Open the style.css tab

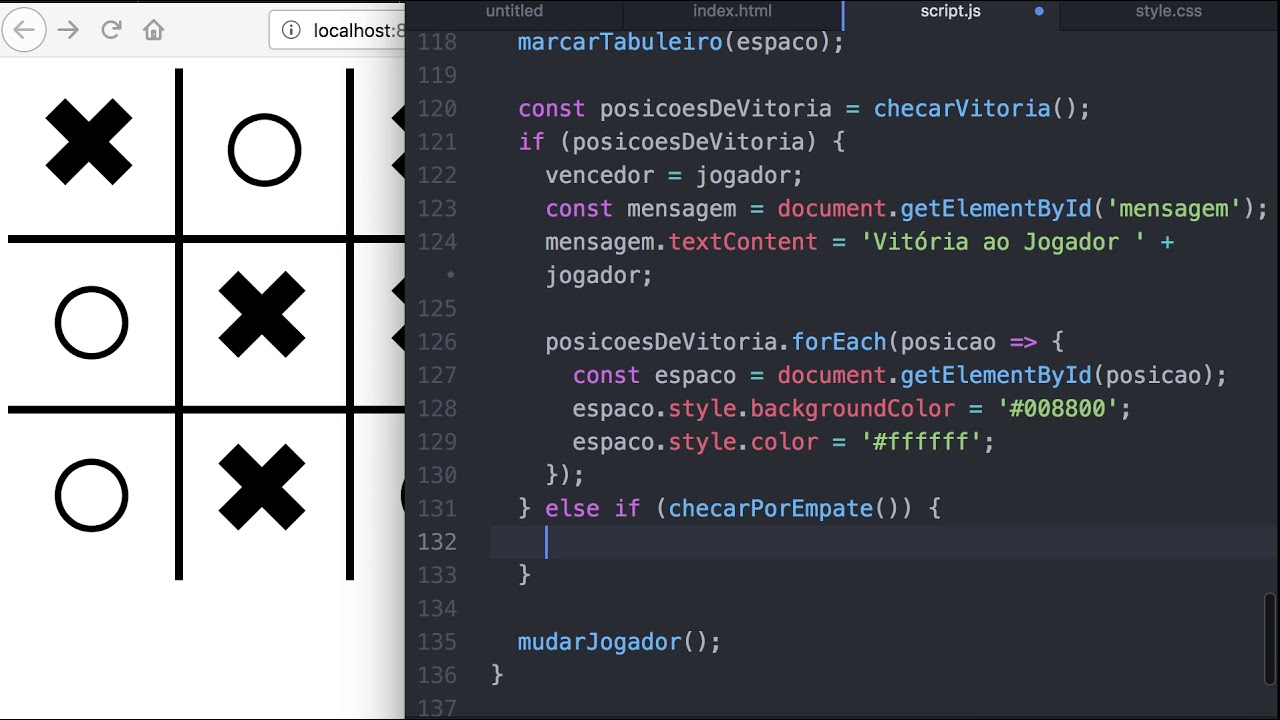1168,12
